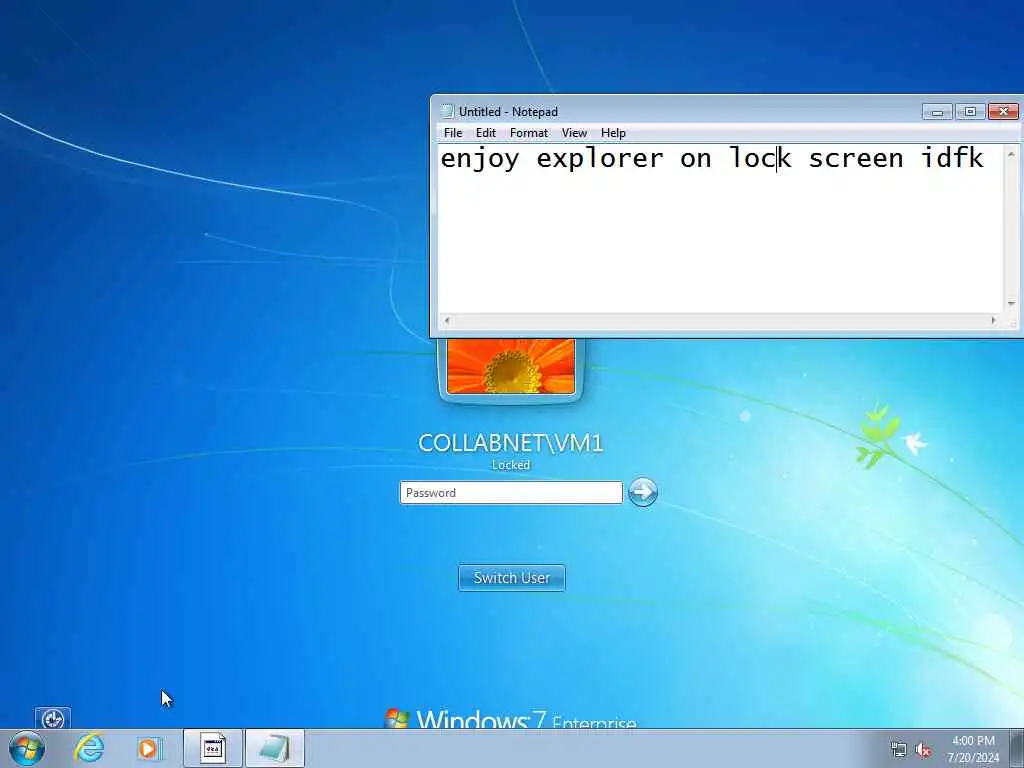This screenshot has height=768, width=1024.
Task: Open the View menu in Notepad
Action: pyautogui.click(x=574, y=133)
